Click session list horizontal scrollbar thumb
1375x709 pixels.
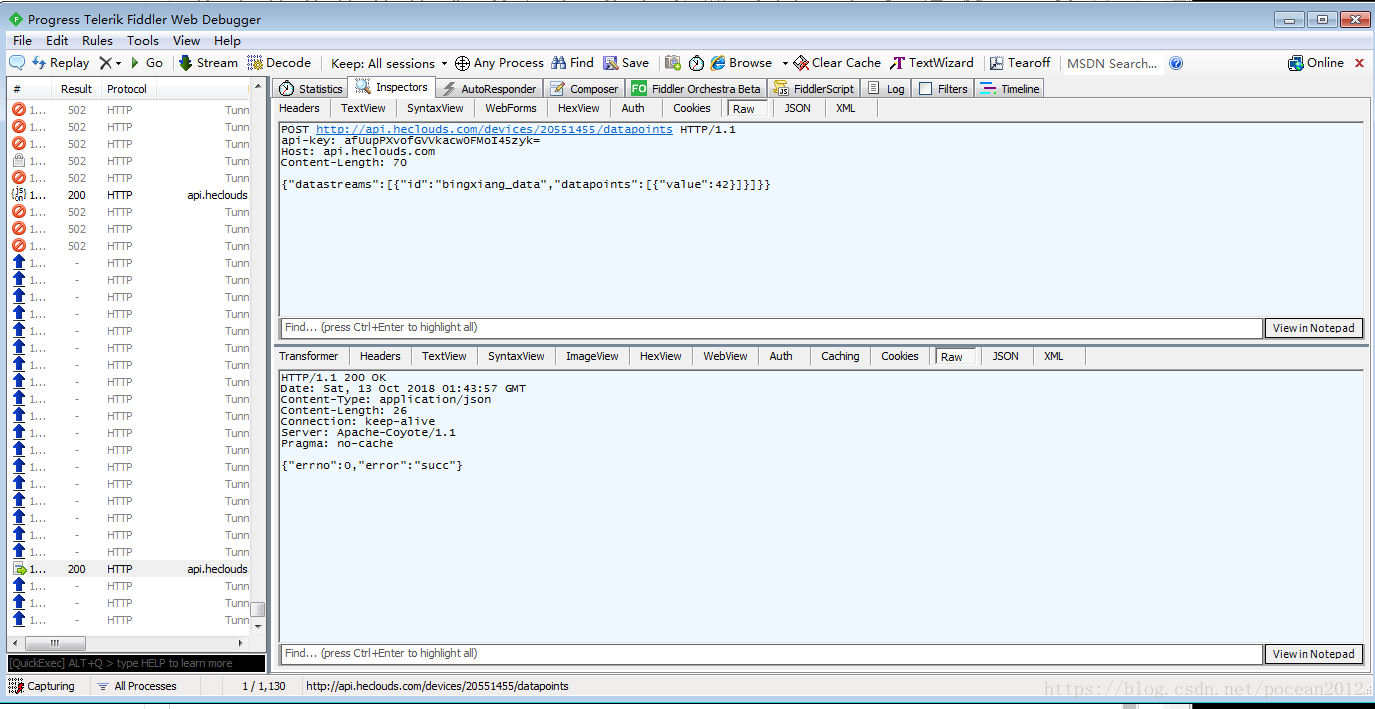coord(55,643)
